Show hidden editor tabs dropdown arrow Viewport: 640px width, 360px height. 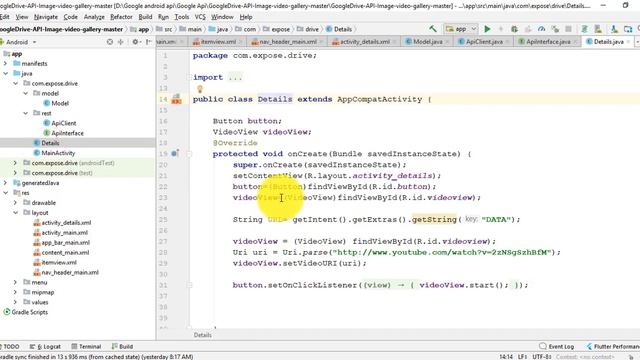click(637, 42)
